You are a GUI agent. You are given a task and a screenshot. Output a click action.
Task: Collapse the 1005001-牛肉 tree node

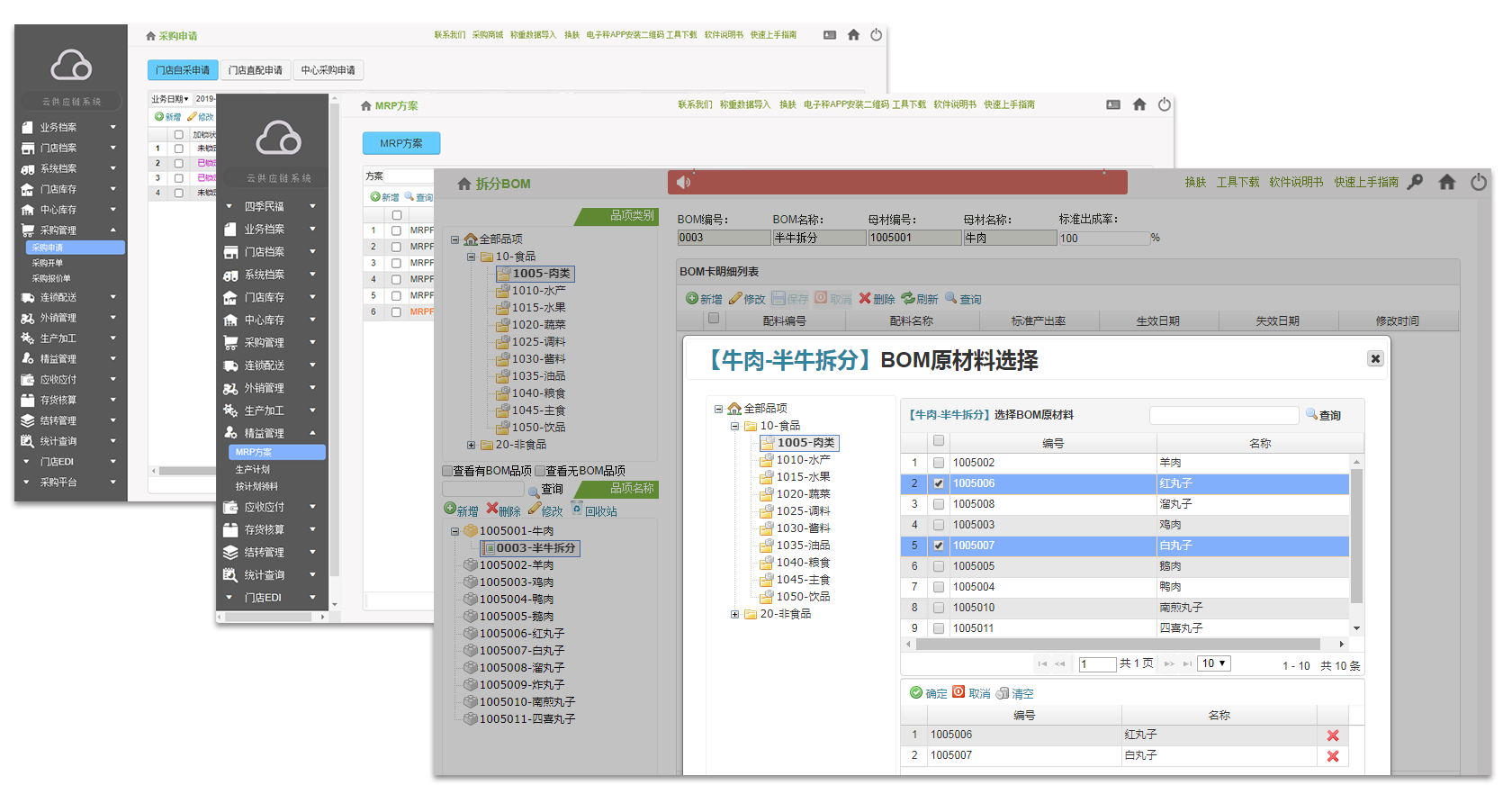(x=454, y=531)
